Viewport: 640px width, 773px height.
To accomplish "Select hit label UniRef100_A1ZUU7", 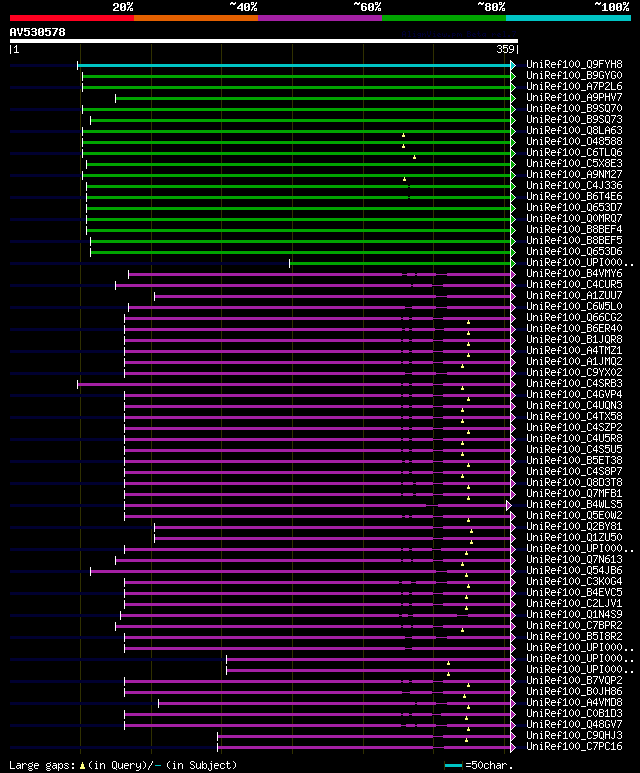I will 574,295.
